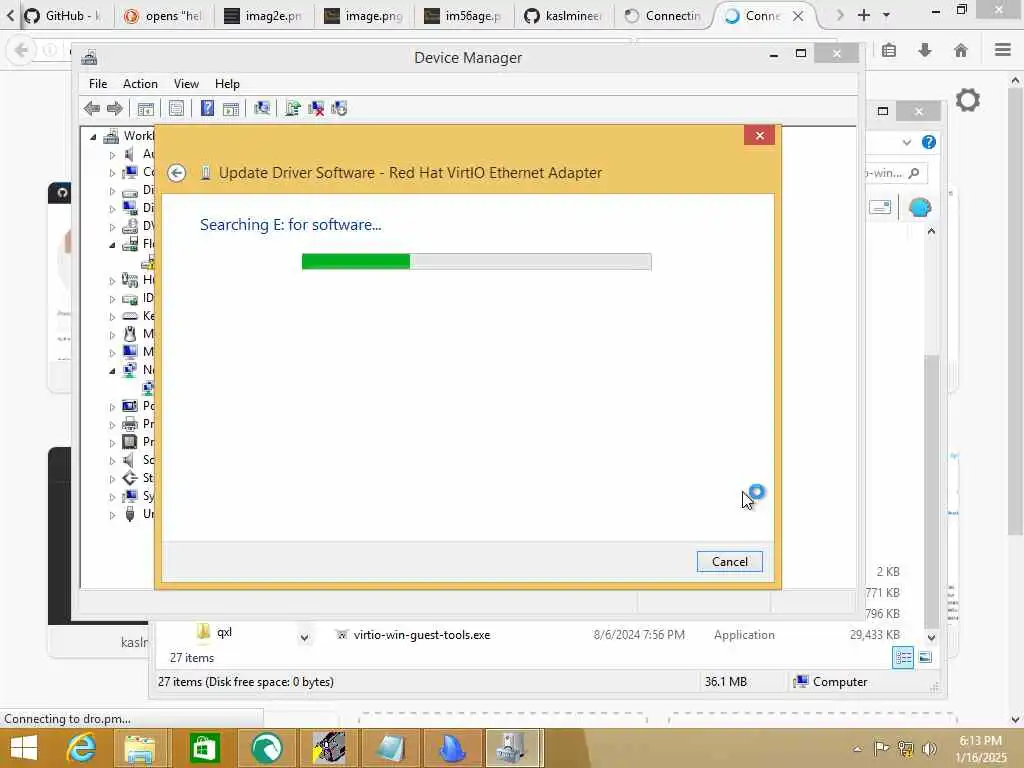Screen dimensions: 1024x768
Task: Click the Action Center flag tray icon
Action: click(x=881, y=748)
